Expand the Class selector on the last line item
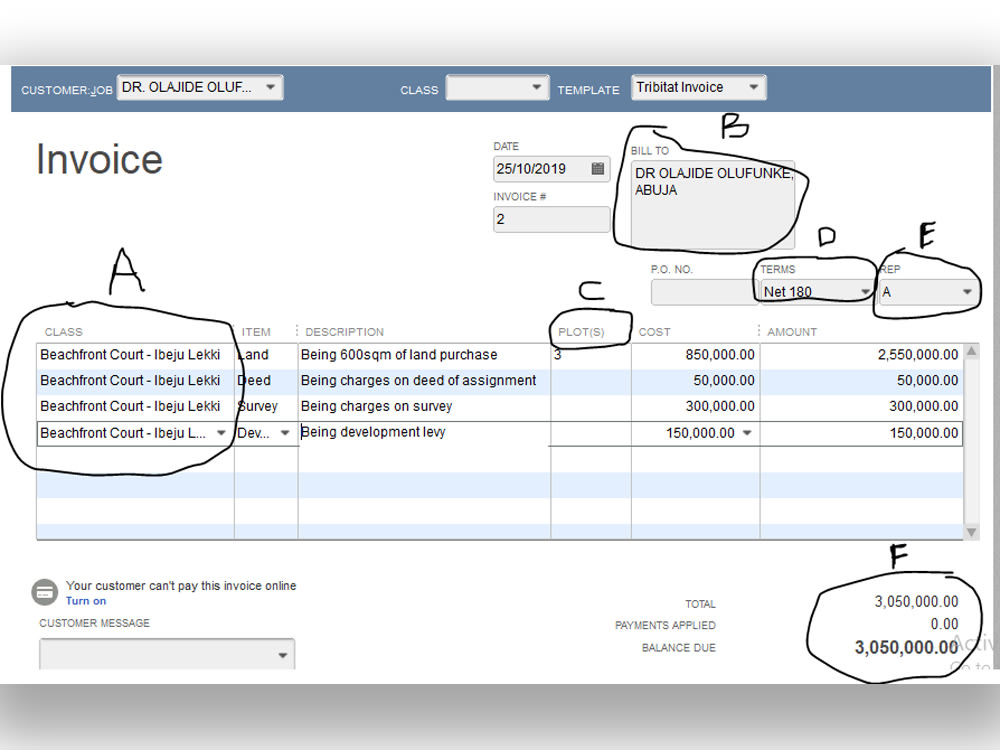This screenshot has width=1000, height=750. pyautogui.click(x=221, y=433)
